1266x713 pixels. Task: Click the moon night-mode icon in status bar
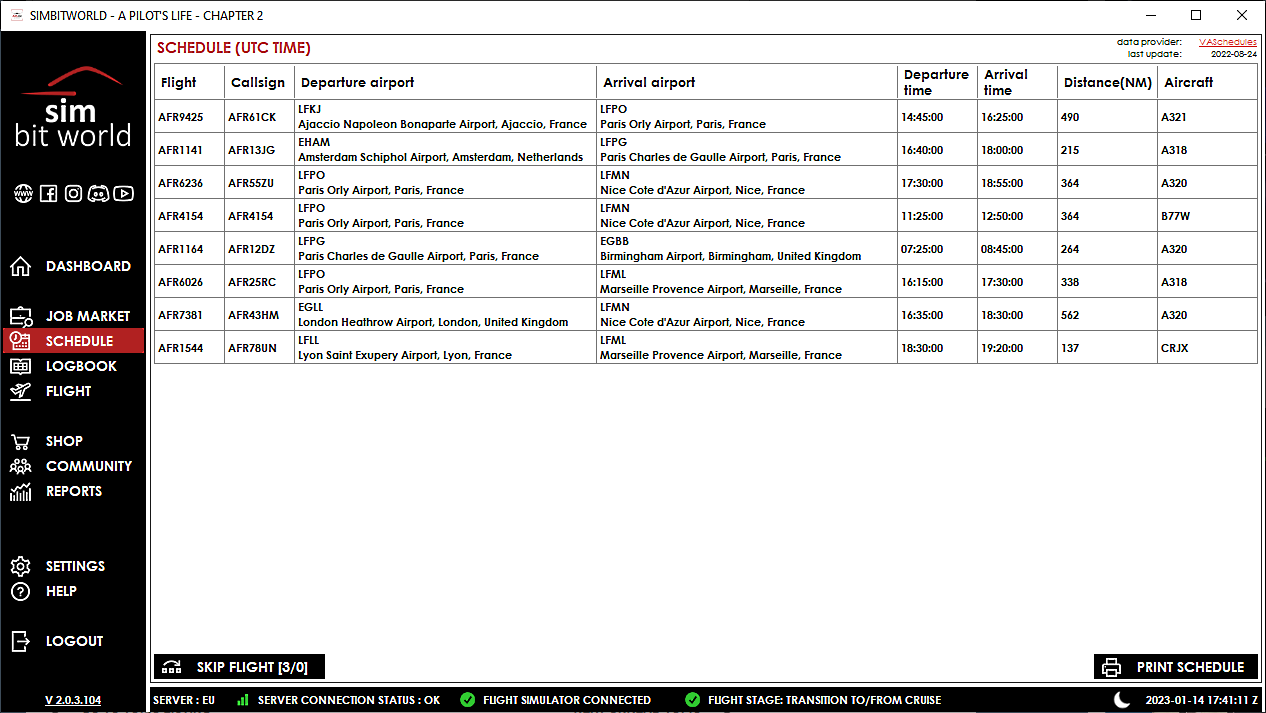[1122, 700]
